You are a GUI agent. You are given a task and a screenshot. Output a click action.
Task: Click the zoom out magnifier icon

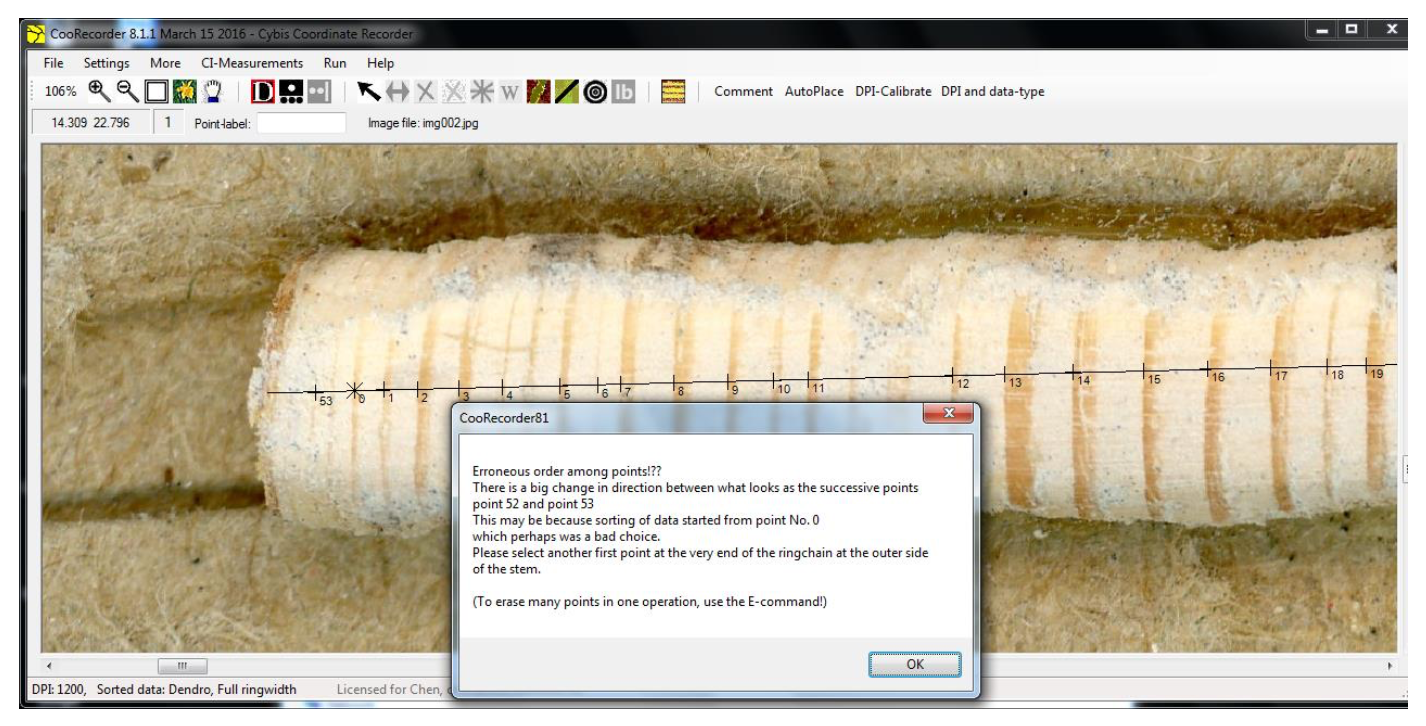tap(127, 91)
